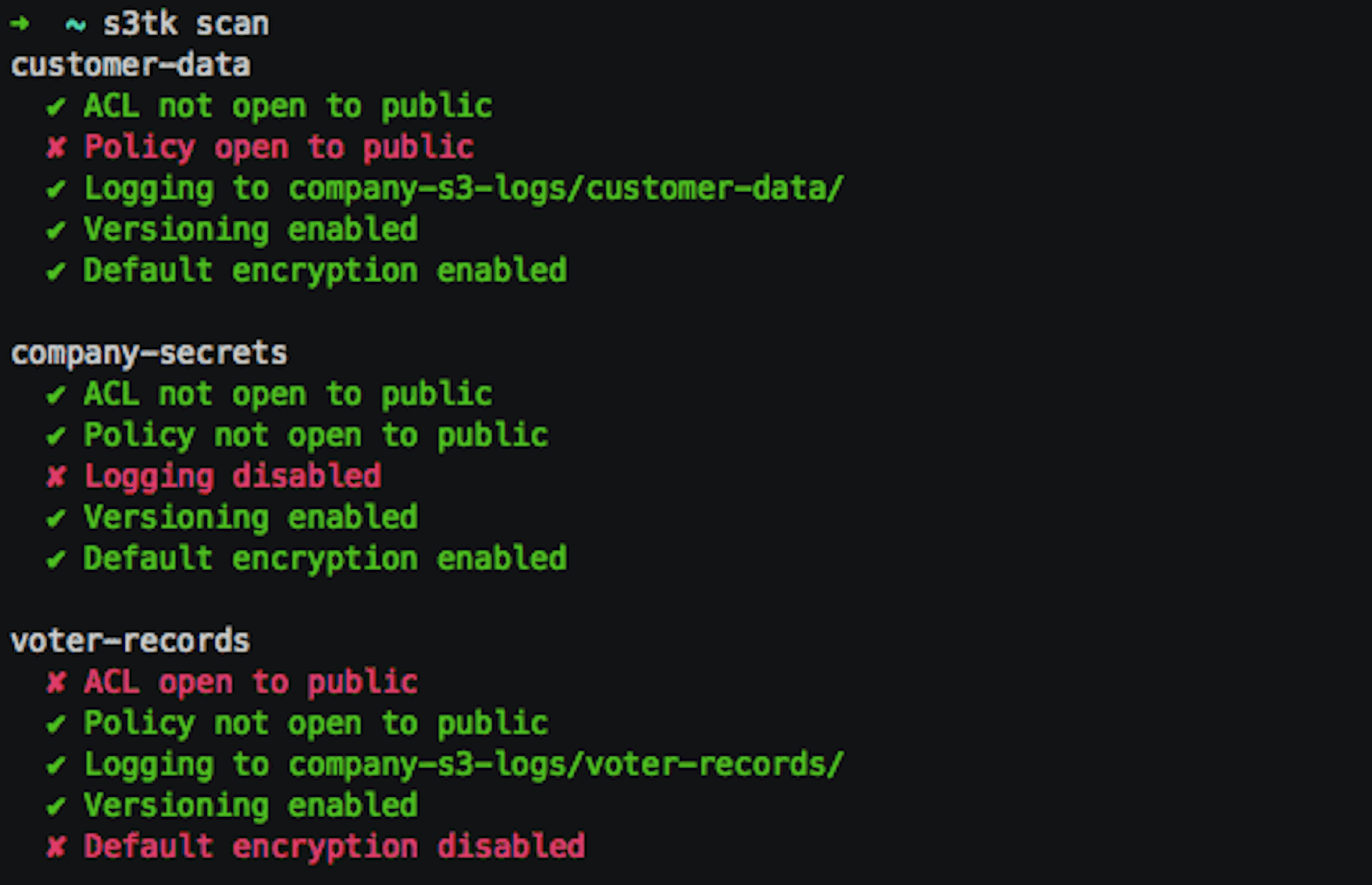Viewport: 1372px width, 885px height.
Task: Click the red X beside Default encryption disabled
Action: (56, 846)
